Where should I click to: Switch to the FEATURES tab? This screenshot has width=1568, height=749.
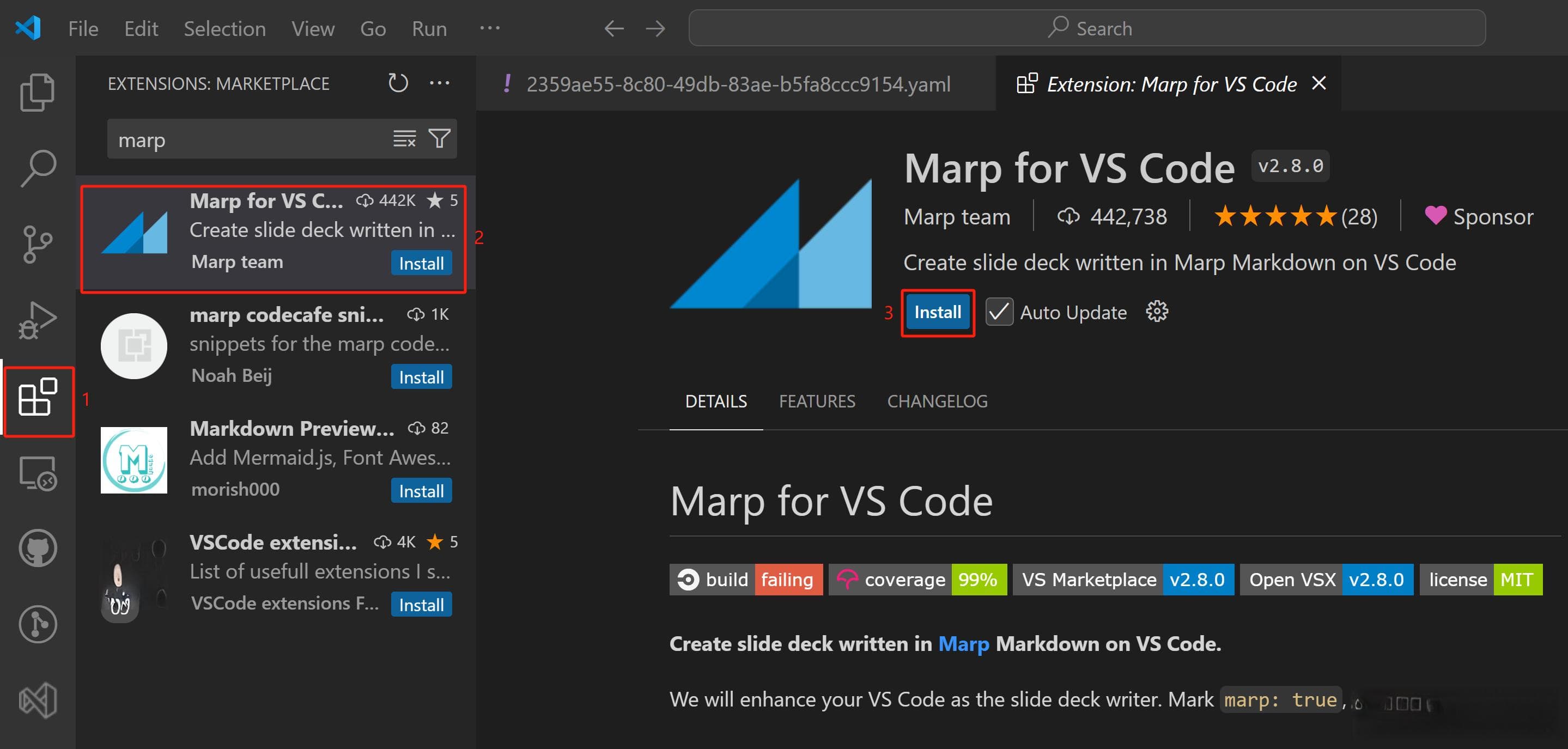[817, 401]
